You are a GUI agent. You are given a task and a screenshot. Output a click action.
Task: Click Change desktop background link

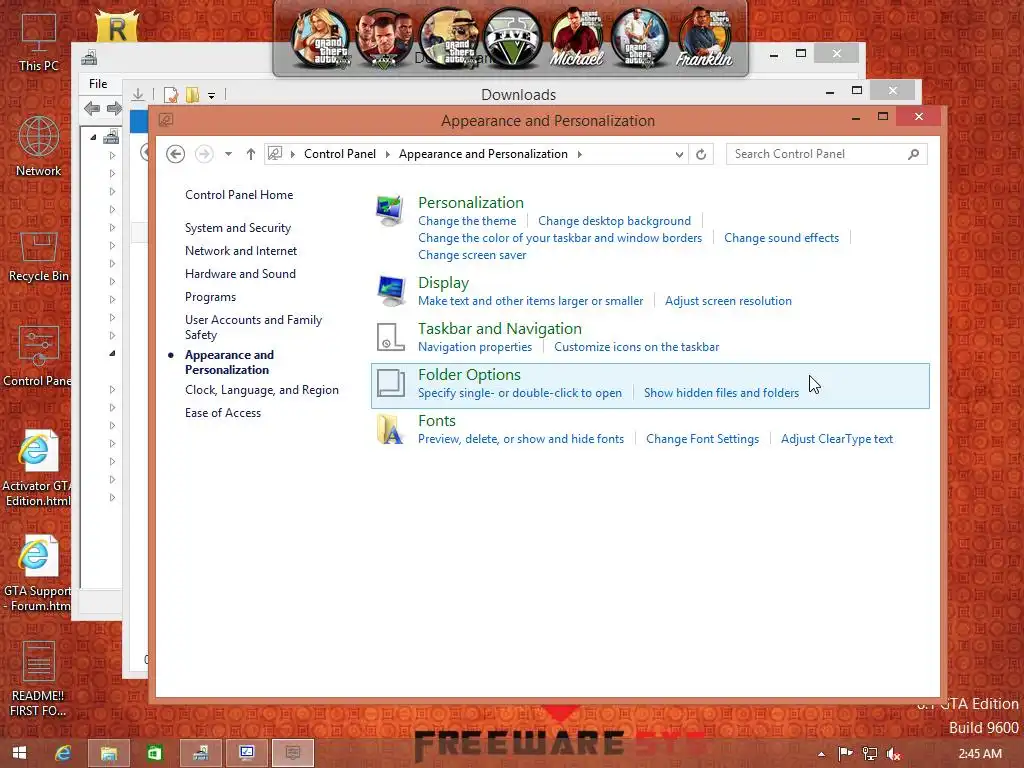(614, 221)
